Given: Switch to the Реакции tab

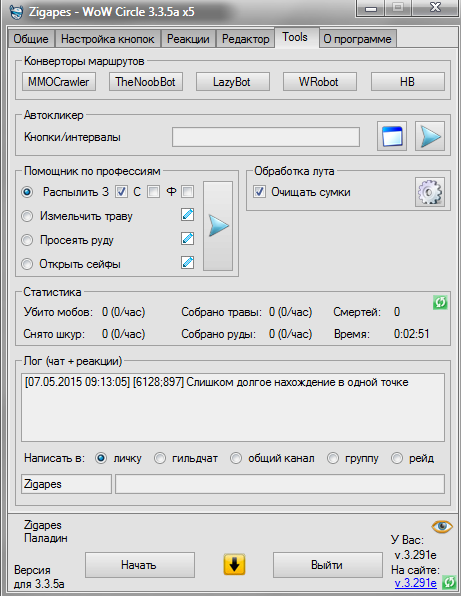Looking at the screenshot, I should click(189, 39).
